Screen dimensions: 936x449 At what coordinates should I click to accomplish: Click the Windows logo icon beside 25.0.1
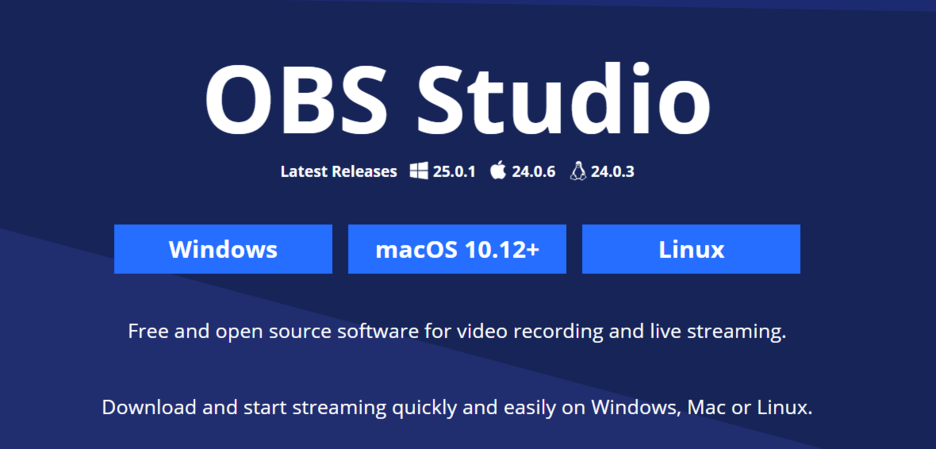click(x=419, y=171)
